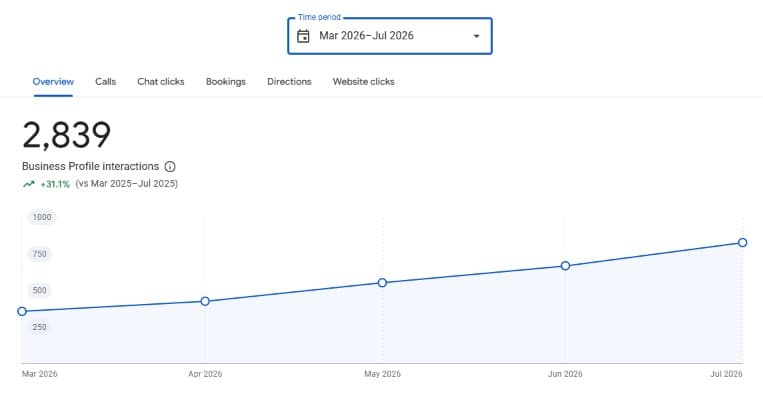
Task: Click the 2,839 interactions total
Action: click(x=67, y=136)
